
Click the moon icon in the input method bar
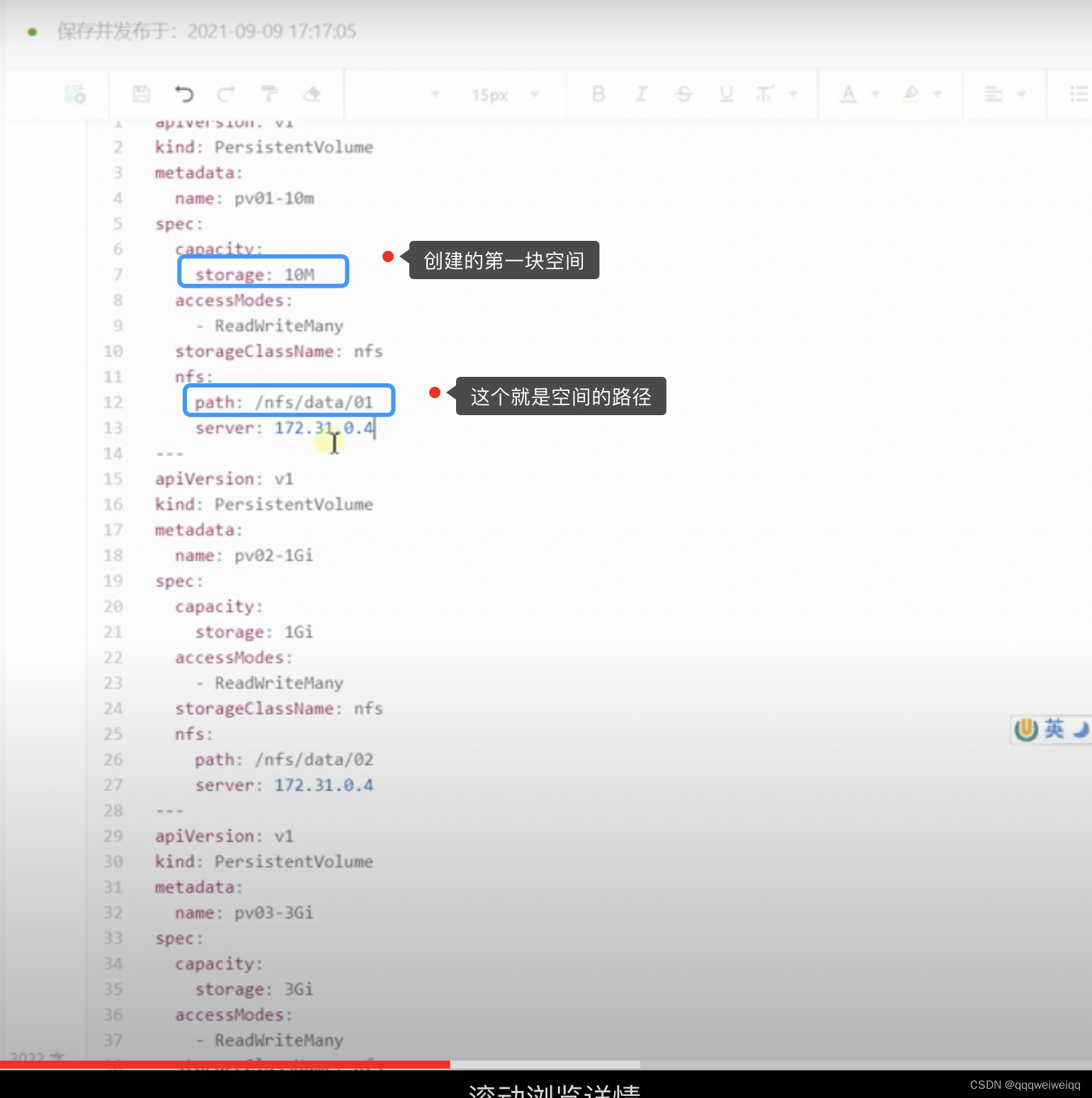click(x=1081, y=729)
